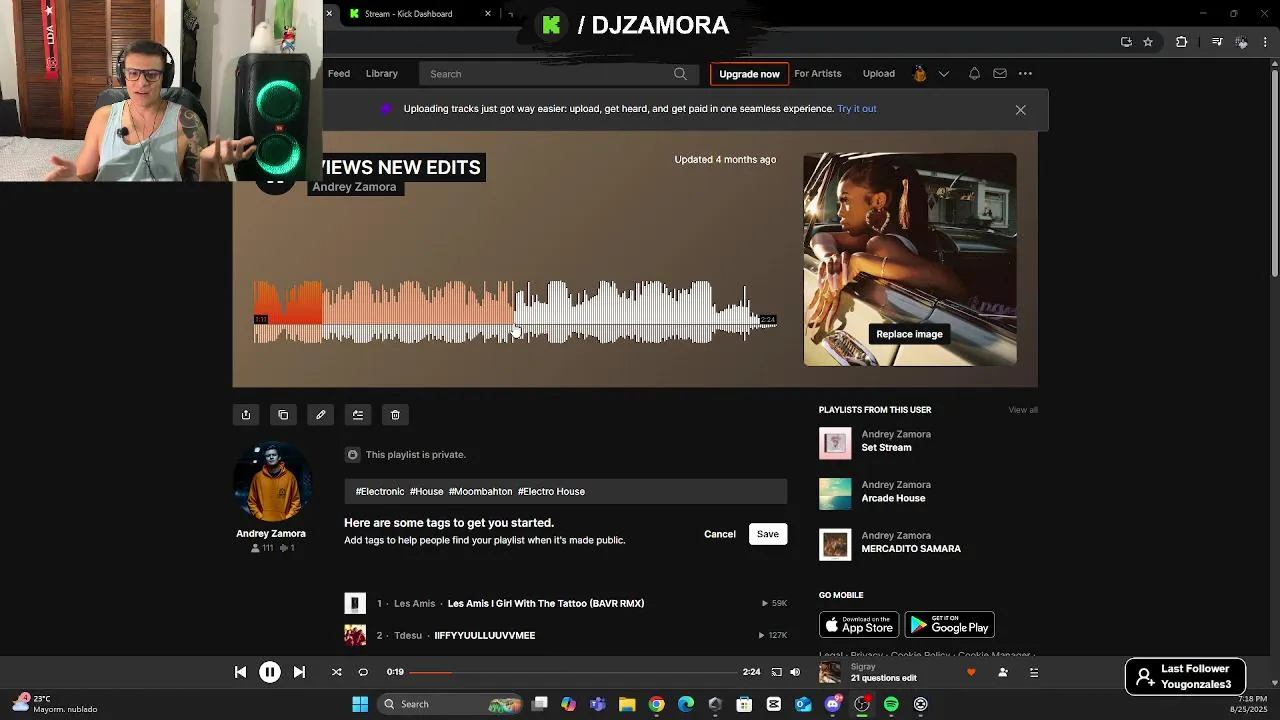
Task: Toggle like on 21 questions edit
Action: [971, 672]
